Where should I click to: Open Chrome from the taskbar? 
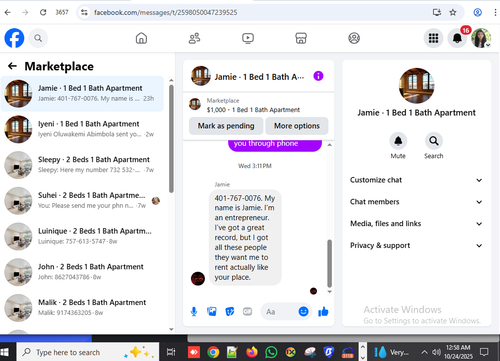click(x=213, y=352)
